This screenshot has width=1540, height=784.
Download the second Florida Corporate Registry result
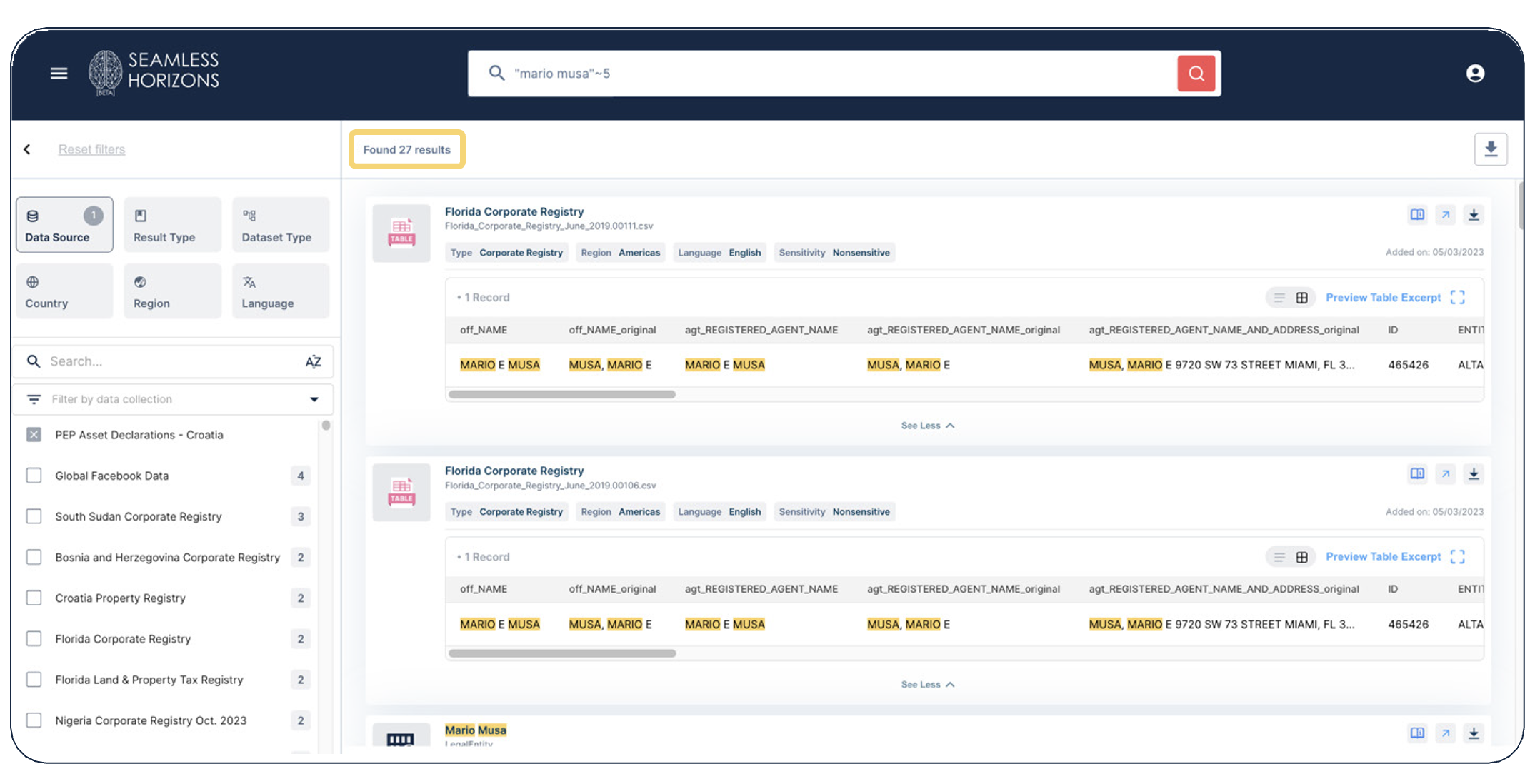point(1474,474)
